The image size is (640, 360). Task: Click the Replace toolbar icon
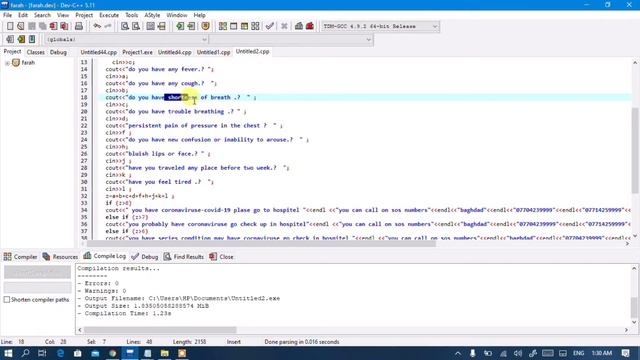click(136, 26)
